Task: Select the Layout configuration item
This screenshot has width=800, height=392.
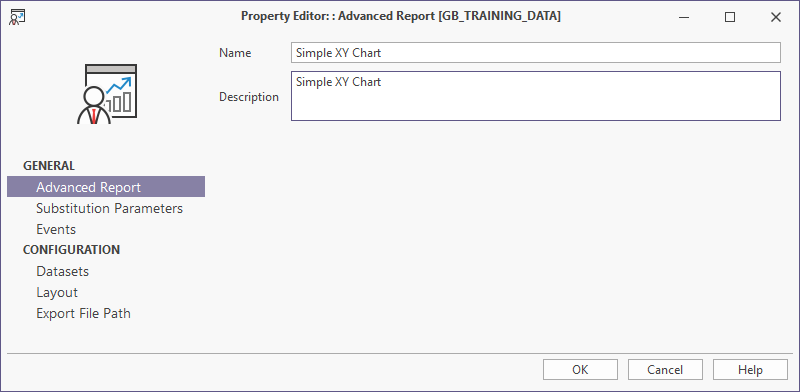Action: tap(57, 292)
